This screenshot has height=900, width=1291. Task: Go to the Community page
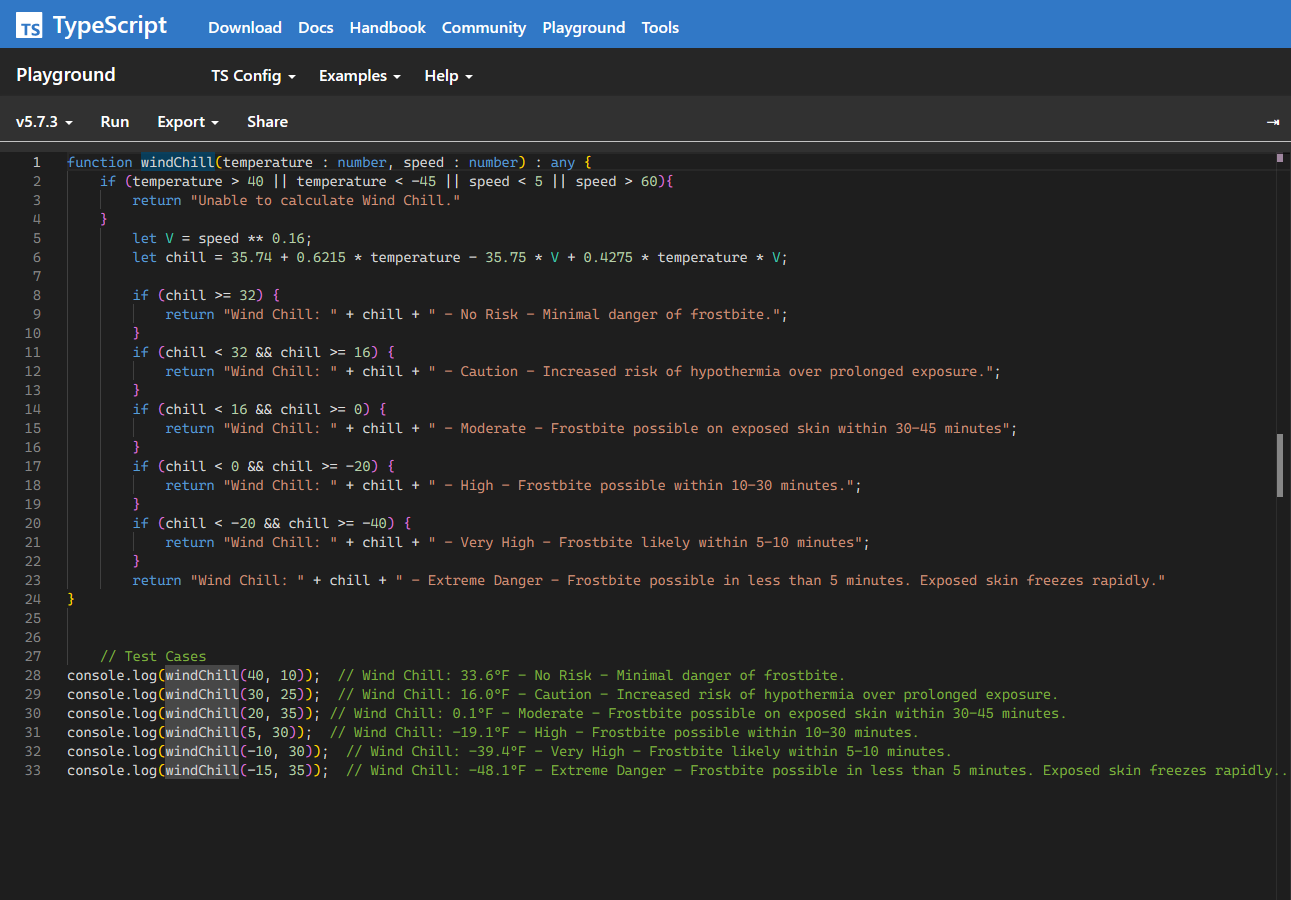[483, 27]
